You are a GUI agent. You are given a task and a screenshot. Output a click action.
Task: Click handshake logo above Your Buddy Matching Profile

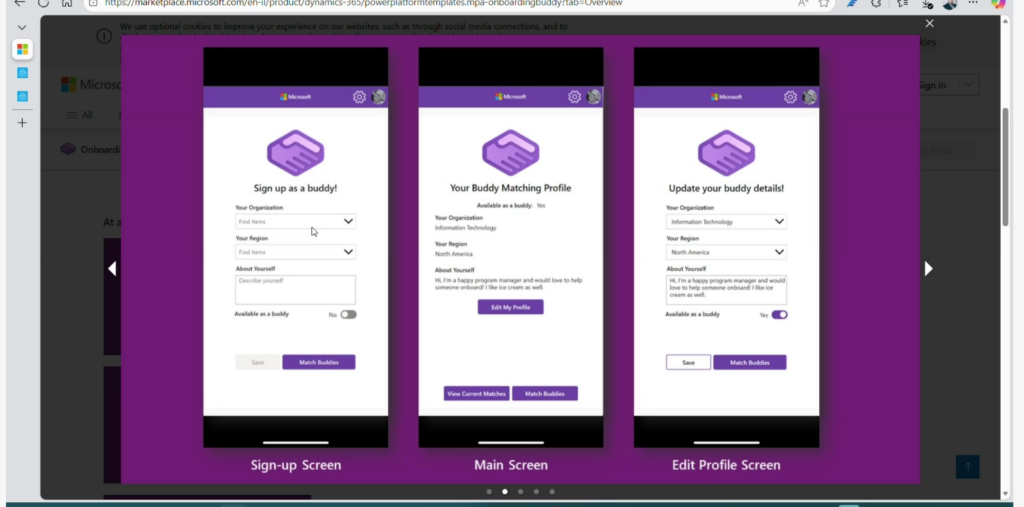pos(511,152)
